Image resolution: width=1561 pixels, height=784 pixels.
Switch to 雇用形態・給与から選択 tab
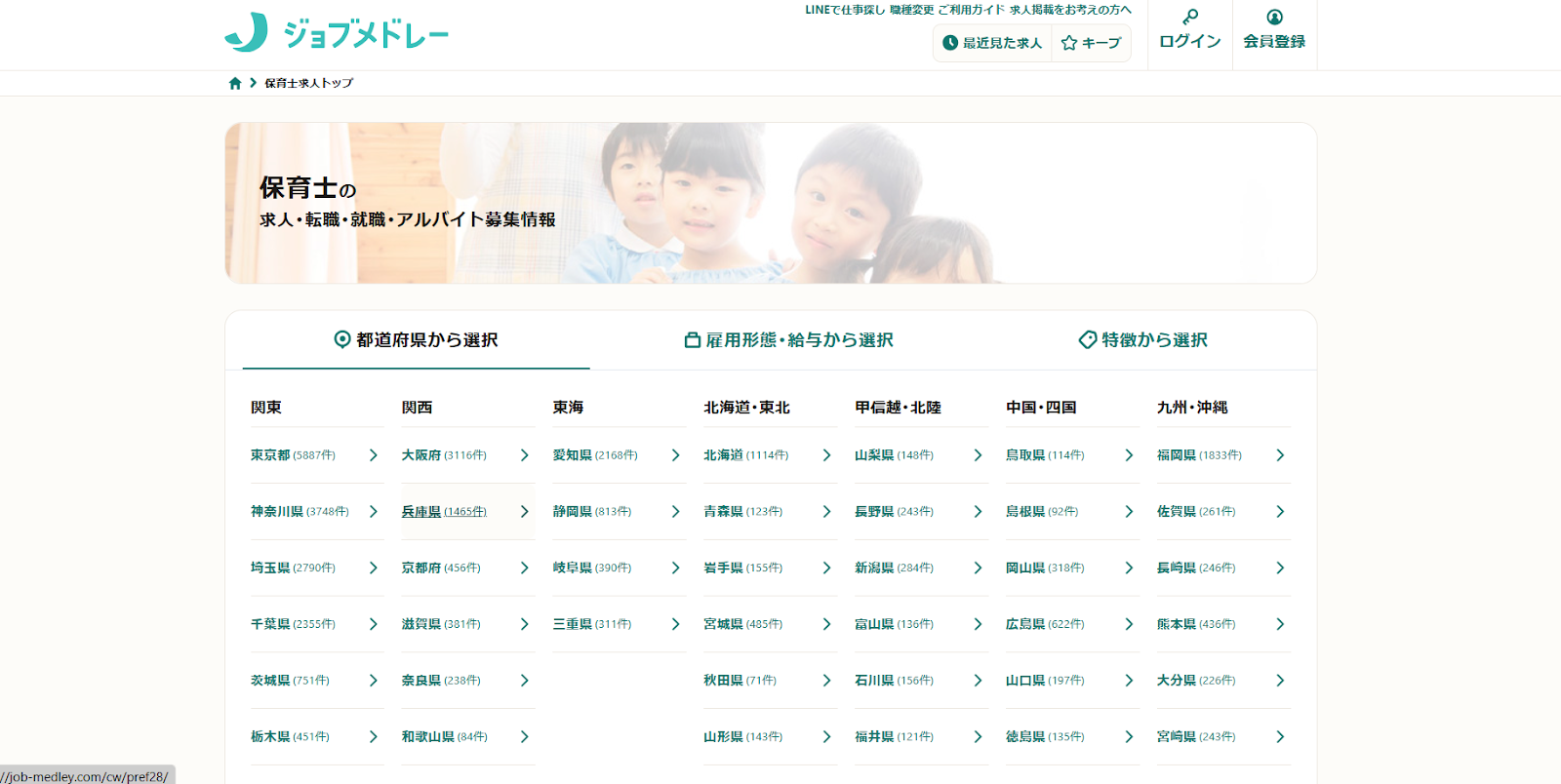[788, 340]
